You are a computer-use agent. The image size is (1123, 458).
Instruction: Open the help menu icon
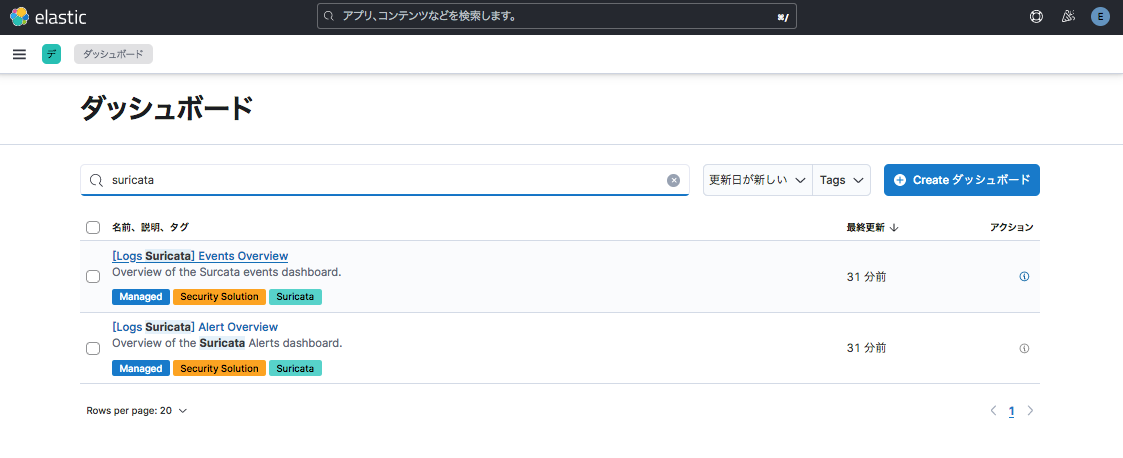pos(1036,17)
